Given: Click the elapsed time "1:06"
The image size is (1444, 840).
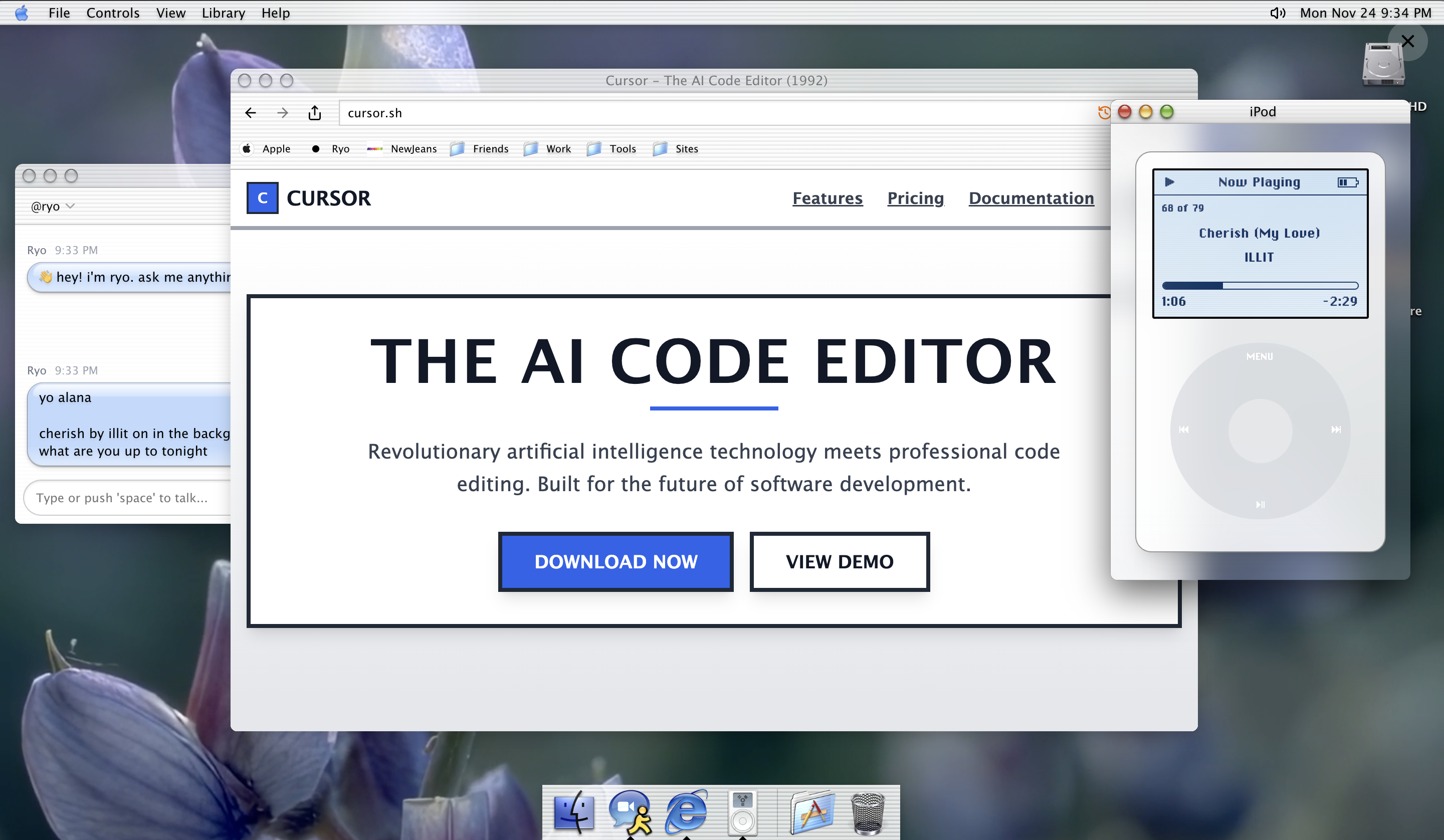Looking at the screenshot, I should 1173,301.
